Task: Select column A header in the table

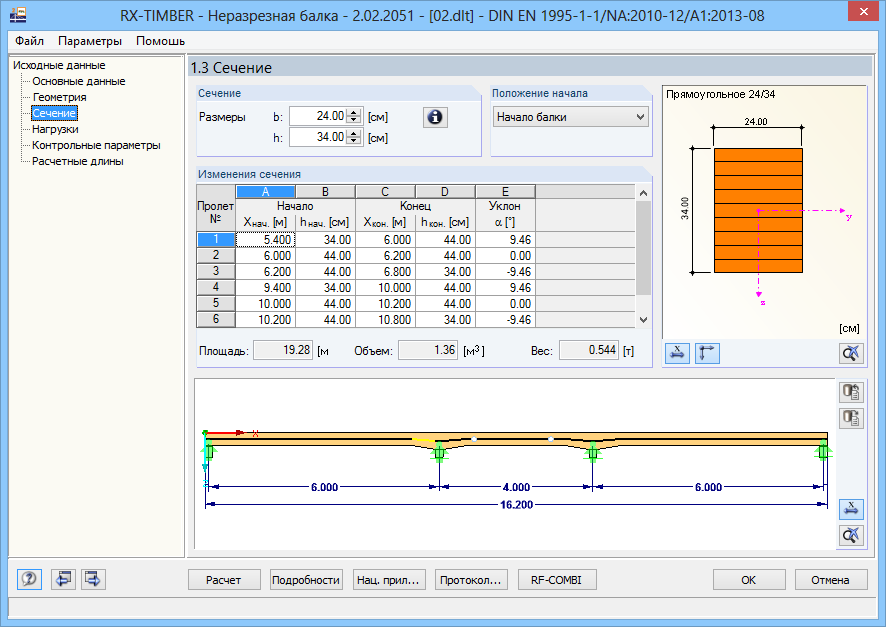Action: [266, 191]
